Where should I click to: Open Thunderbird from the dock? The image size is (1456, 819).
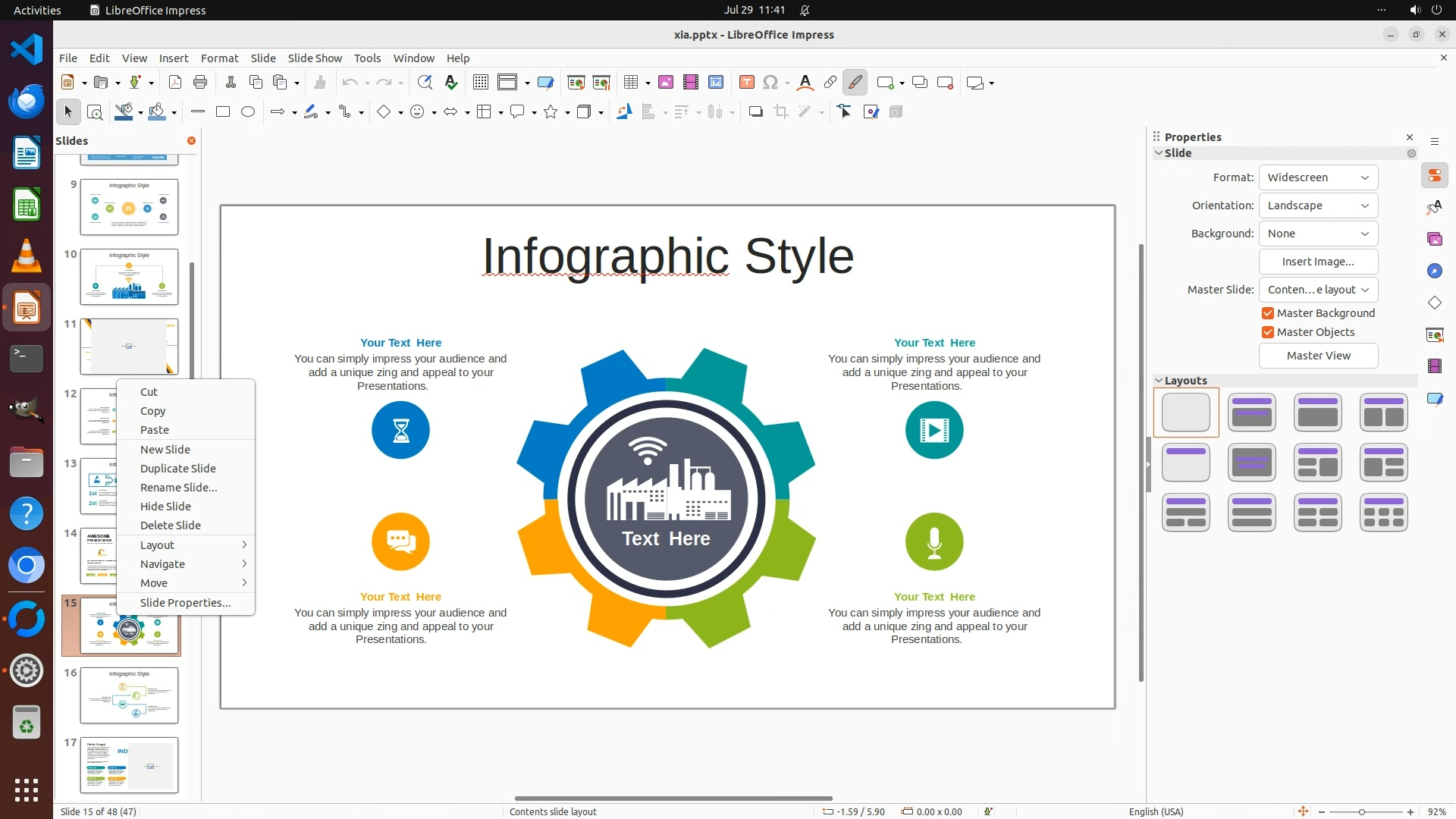tap(27, 102)
